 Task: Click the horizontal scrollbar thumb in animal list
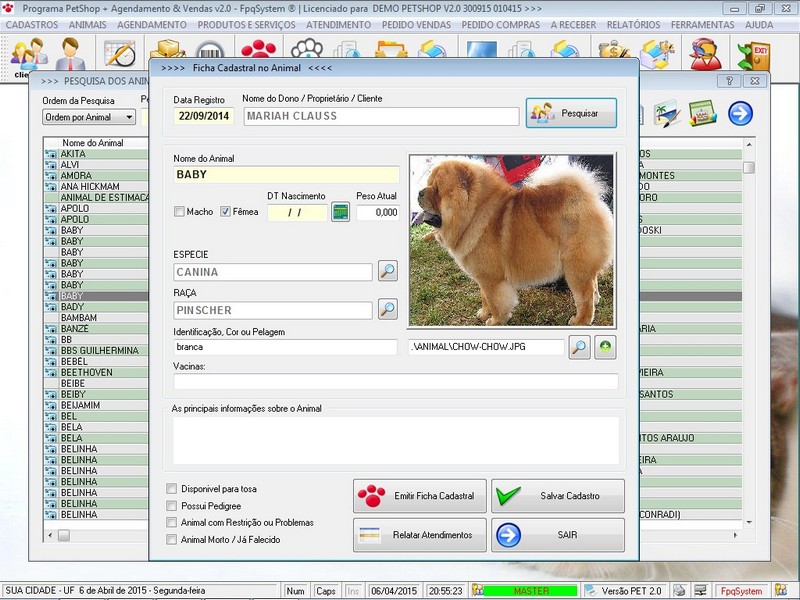(64, 535)
